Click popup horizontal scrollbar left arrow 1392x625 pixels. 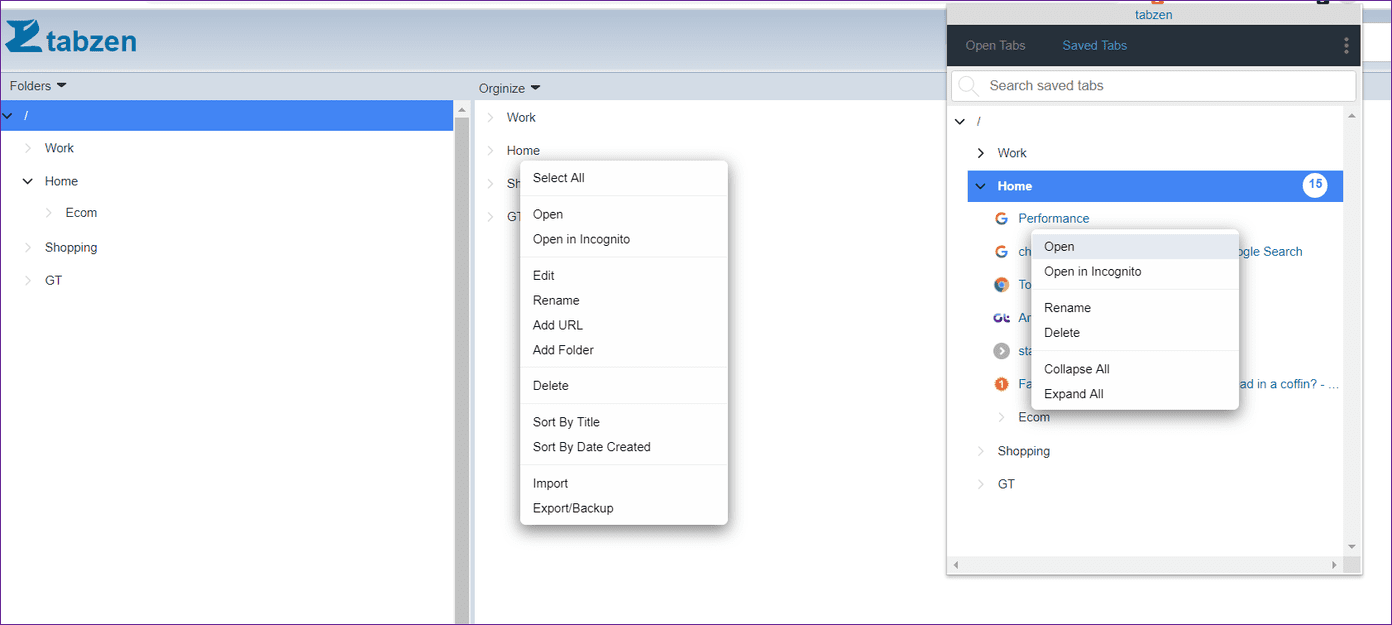click(956, 565)
